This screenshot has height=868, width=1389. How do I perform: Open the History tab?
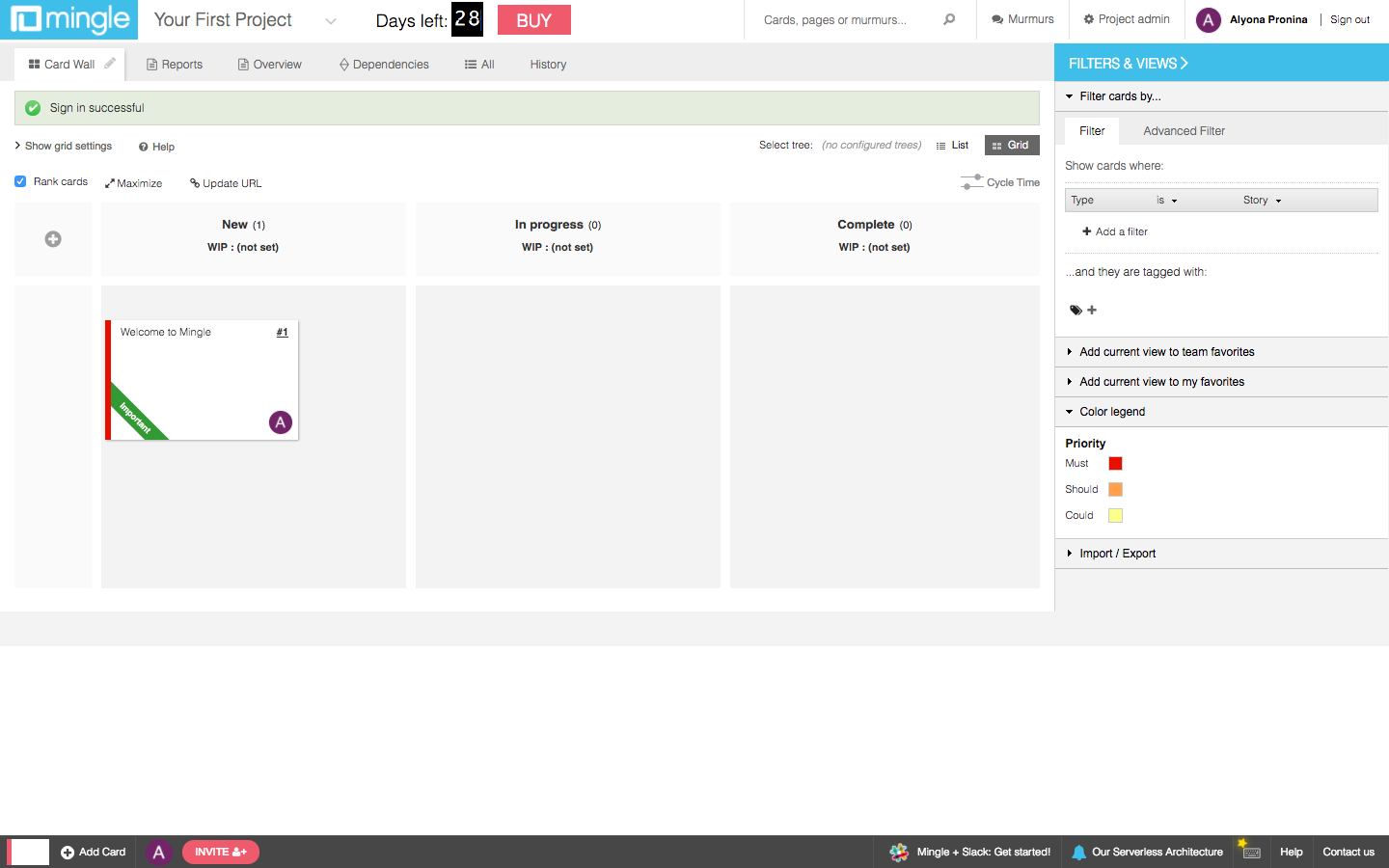(x=548, y=65)
